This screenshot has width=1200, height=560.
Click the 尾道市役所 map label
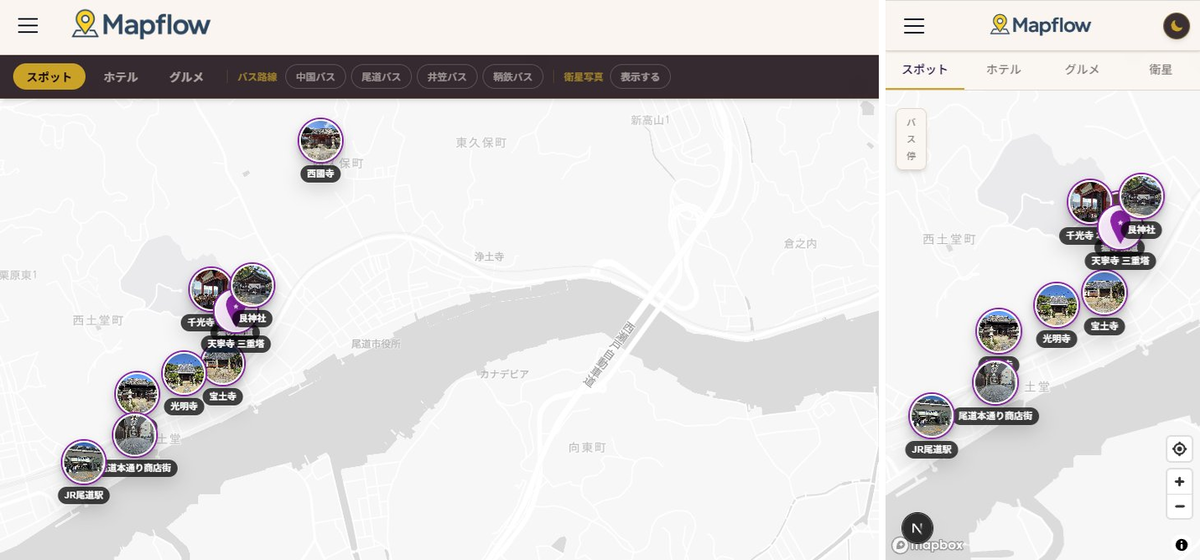point(376,343)
